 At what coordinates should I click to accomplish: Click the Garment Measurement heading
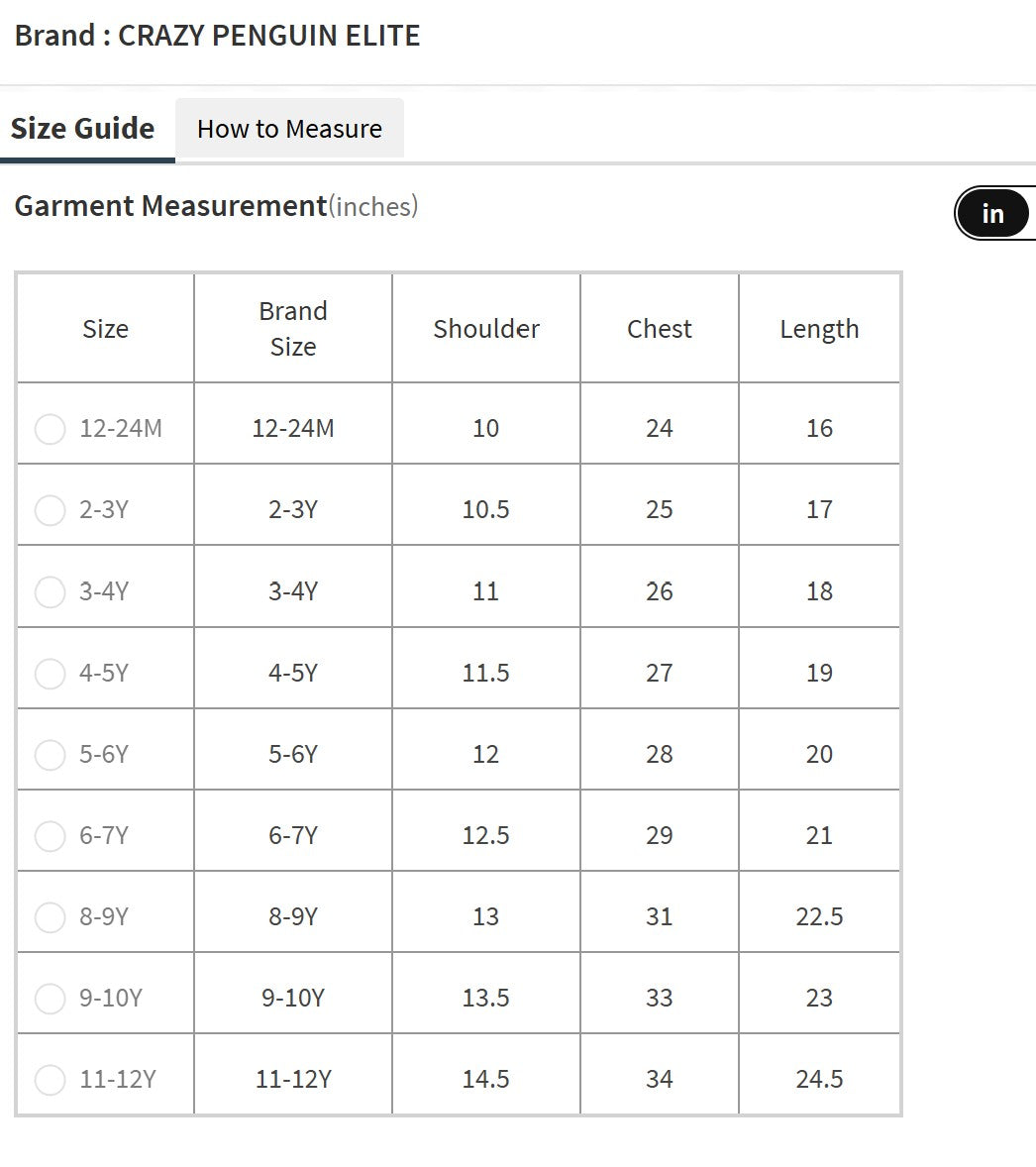coord(170,206)
